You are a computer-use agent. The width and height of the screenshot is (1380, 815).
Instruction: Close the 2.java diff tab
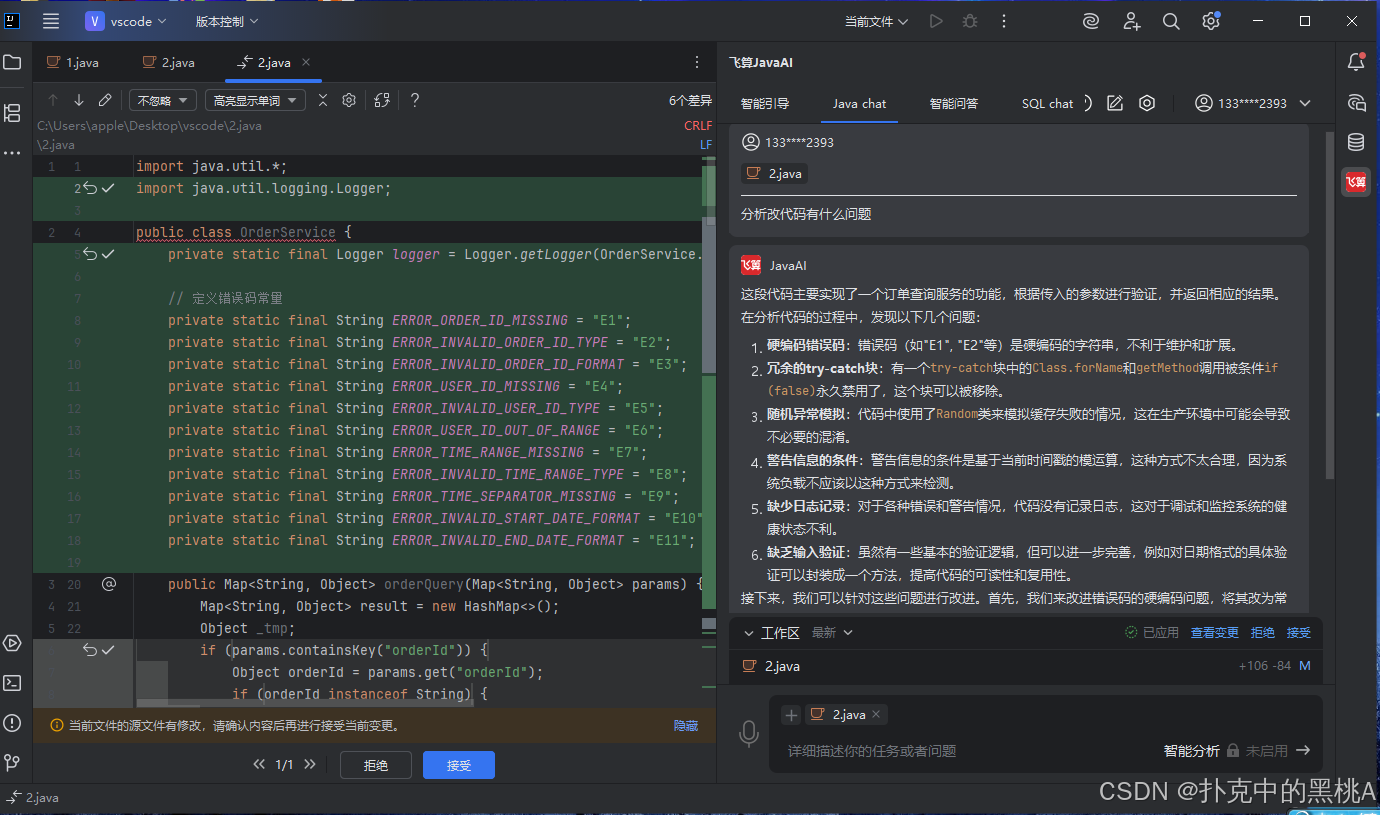pos(306,62)
